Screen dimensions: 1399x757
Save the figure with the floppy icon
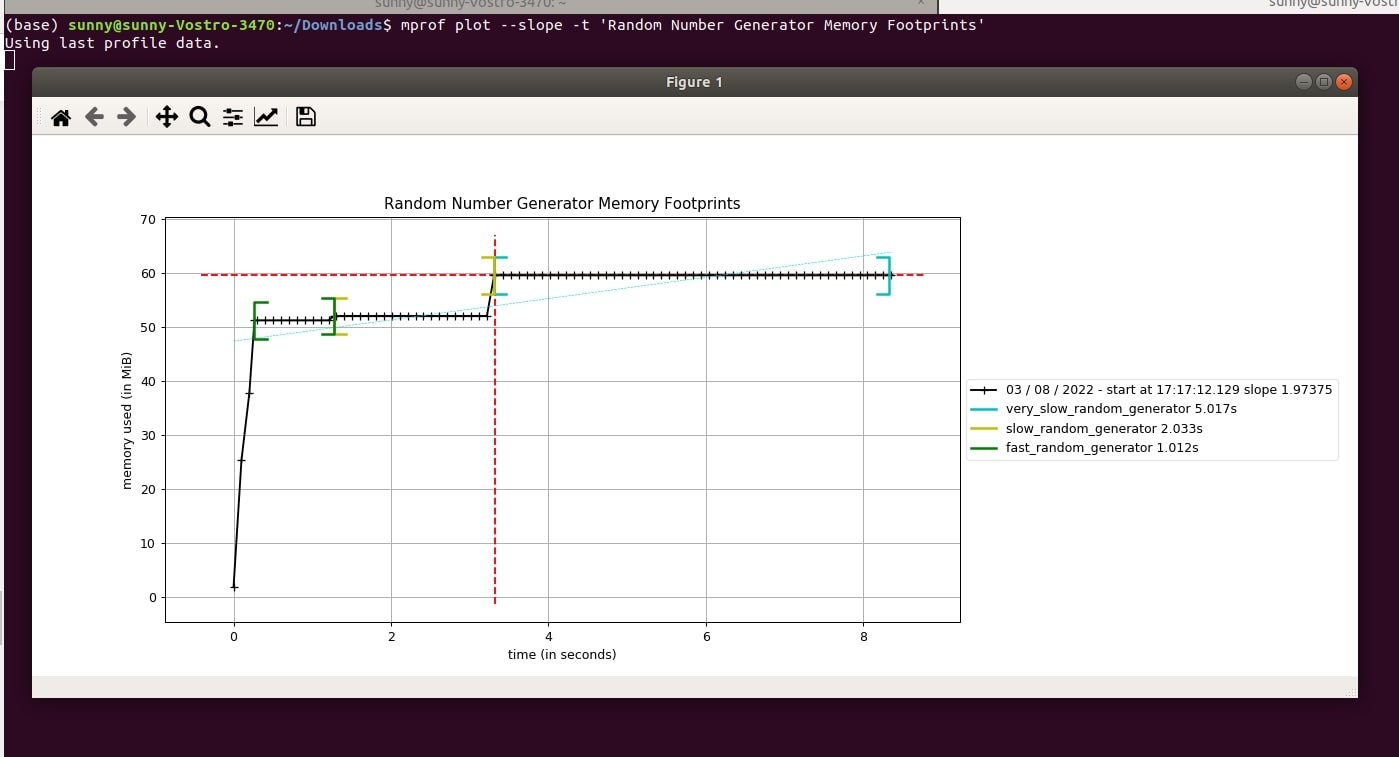coord(306,117)
